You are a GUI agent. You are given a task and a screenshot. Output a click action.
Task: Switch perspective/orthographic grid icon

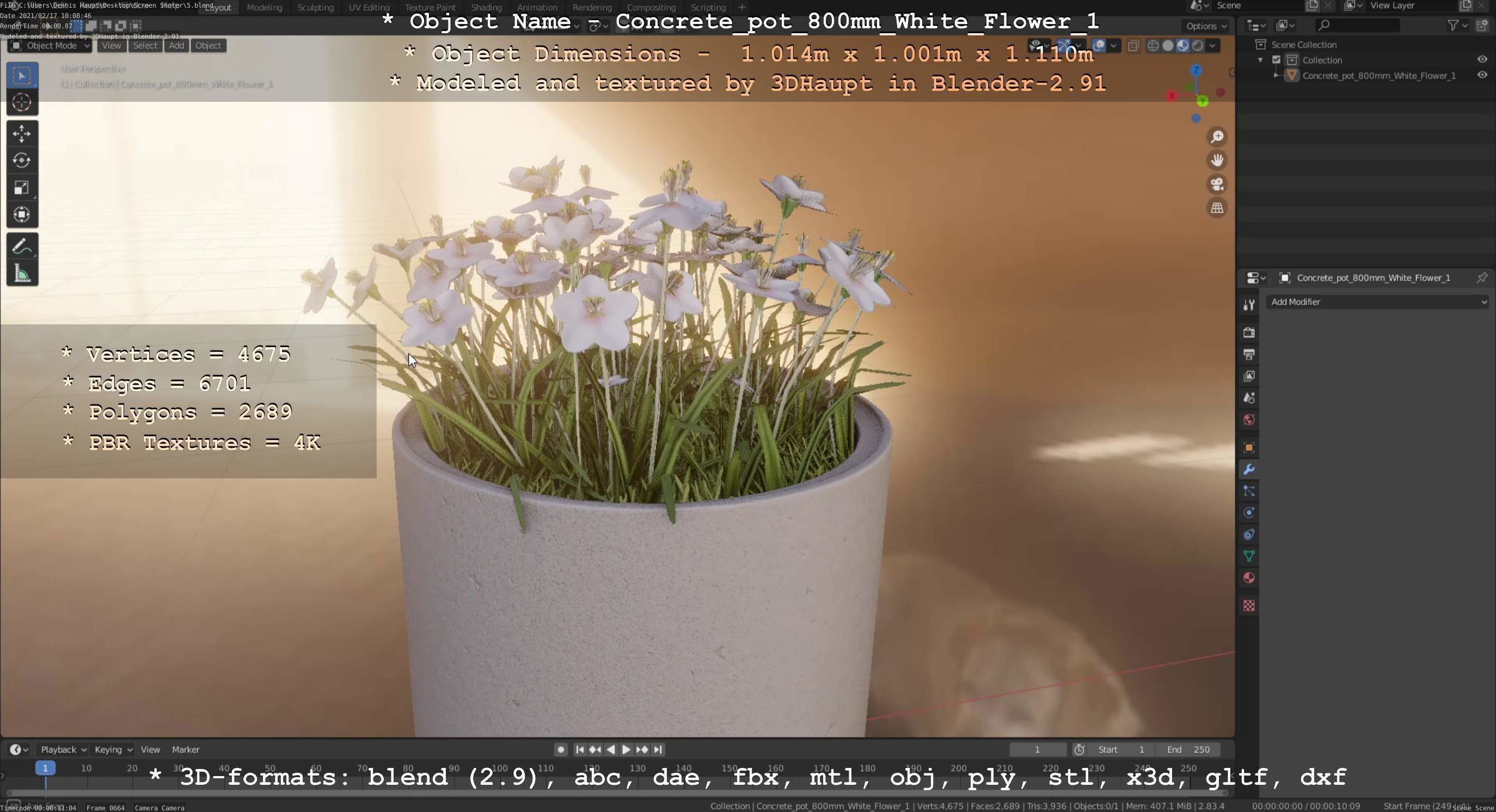point(1217,208)
